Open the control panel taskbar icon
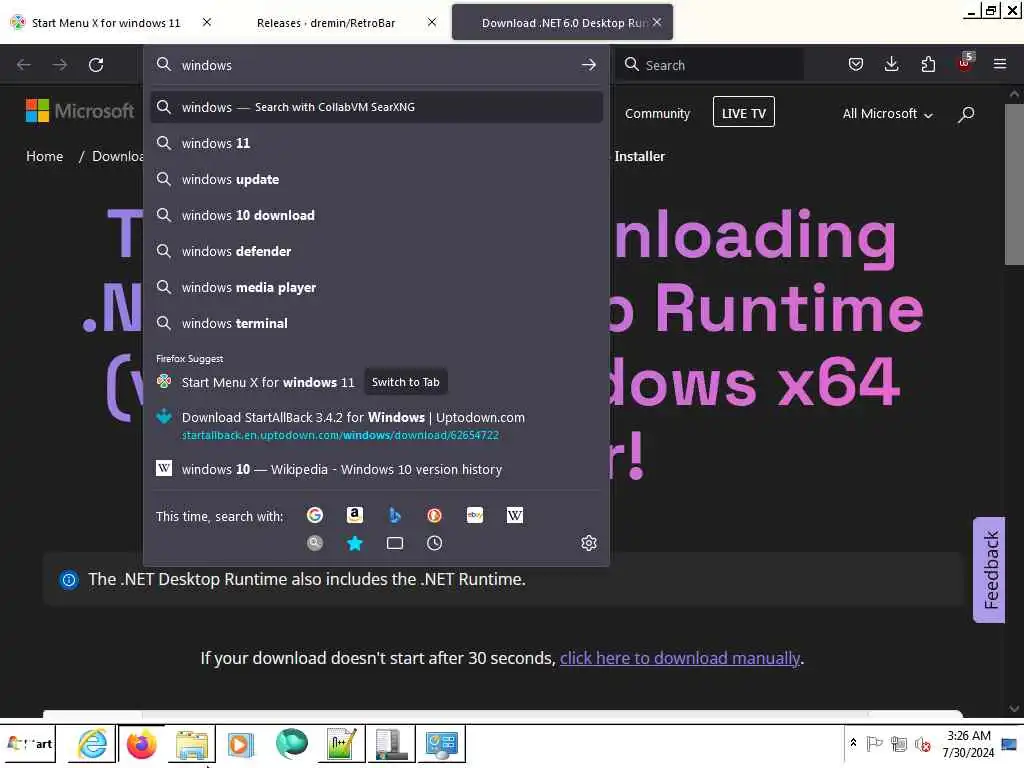 (x=442, y=744)
